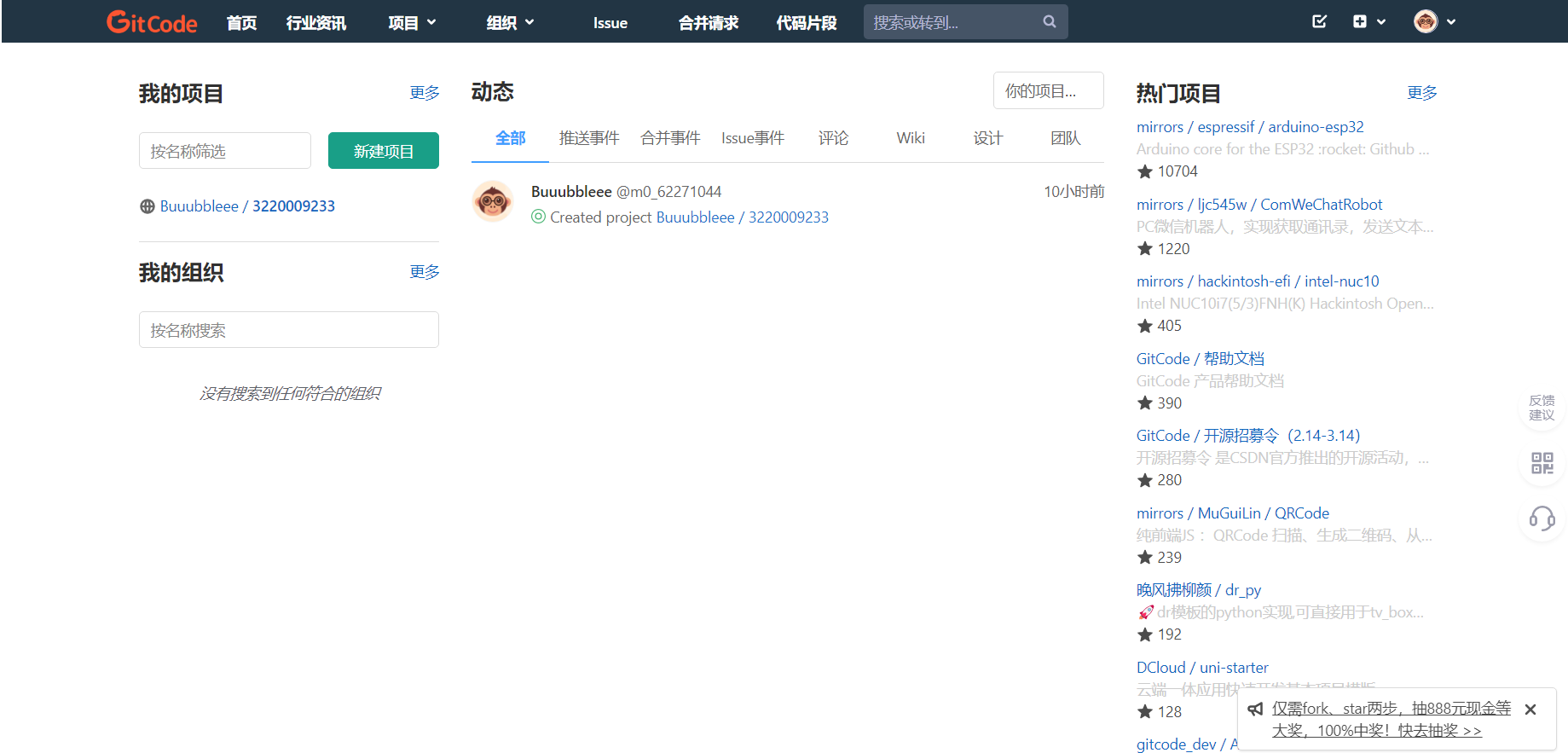1568x753 pixels.
Task: Click the 按名称筛选 project filter field
Action: 225,151
